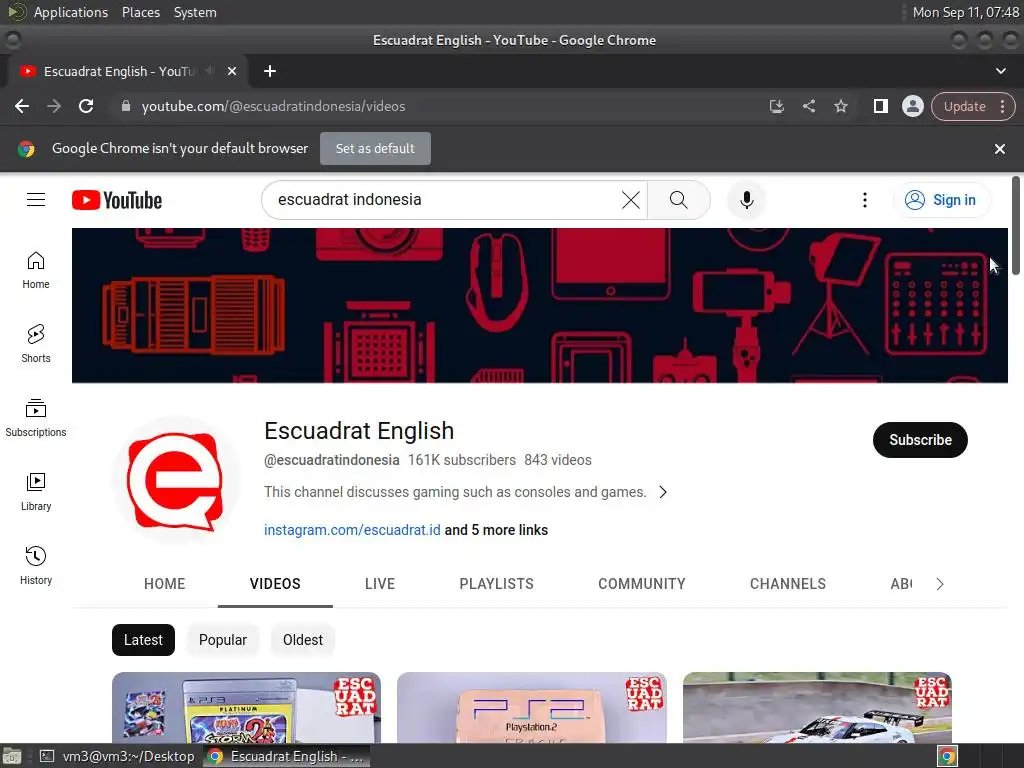
Task: Open Library in the sidebar
Action: pos(36,492)
